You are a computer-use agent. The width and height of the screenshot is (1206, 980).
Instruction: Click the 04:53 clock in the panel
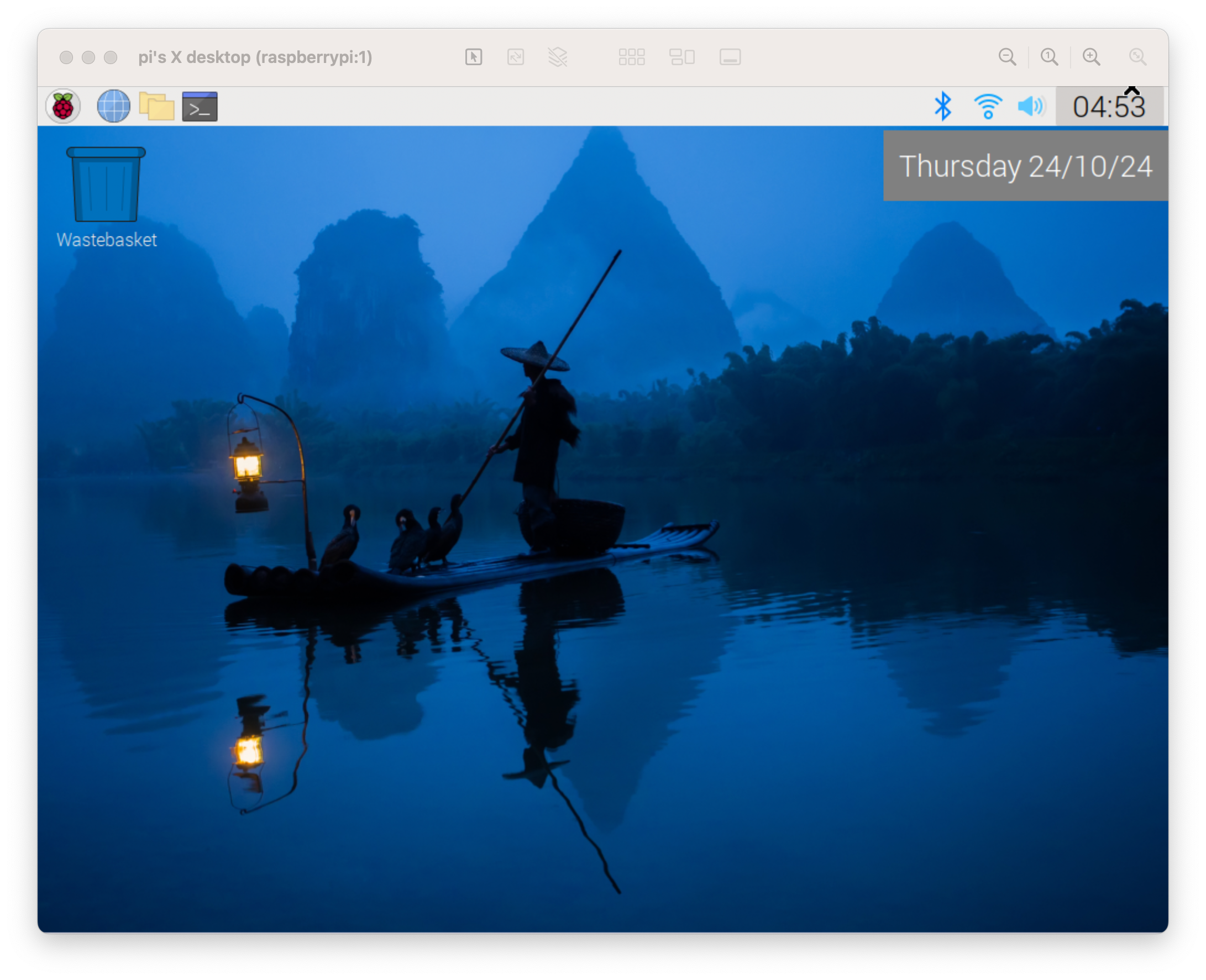1109,107
